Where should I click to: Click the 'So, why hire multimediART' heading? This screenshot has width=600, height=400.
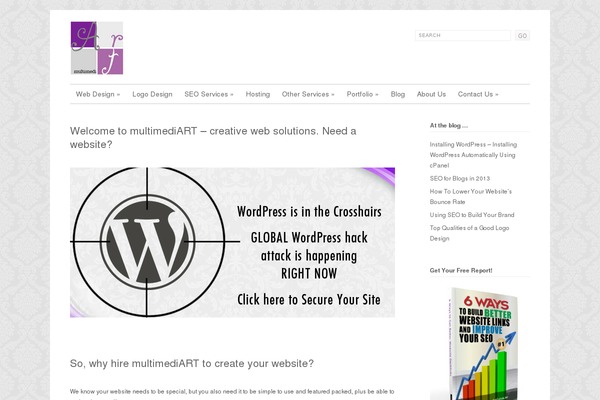coord(192,363)
